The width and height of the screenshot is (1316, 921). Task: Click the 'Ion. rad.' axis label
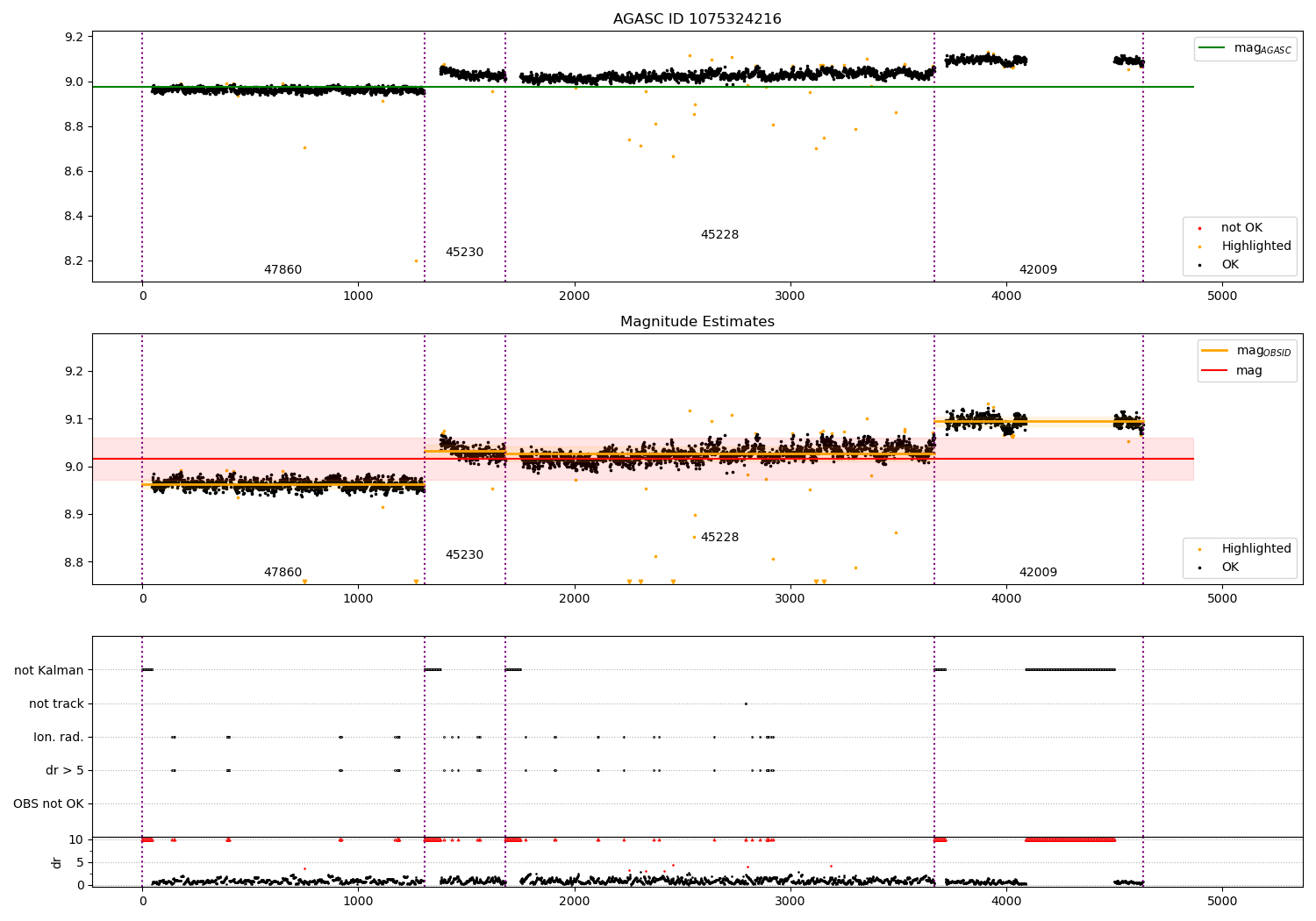click(59, 738)
